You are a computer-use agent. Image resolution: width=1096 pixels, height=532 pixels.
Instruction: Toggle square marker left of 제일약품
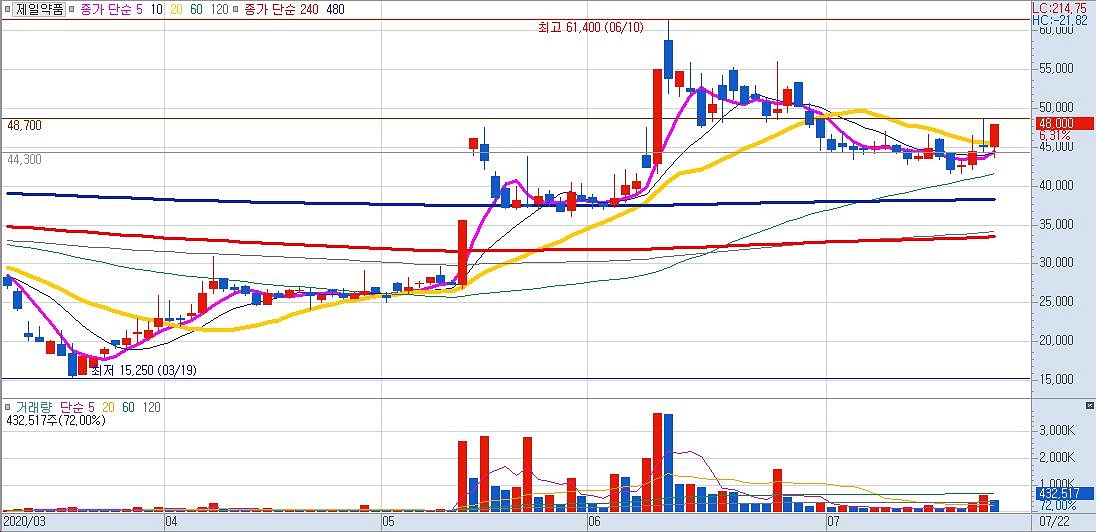point(6,9)
